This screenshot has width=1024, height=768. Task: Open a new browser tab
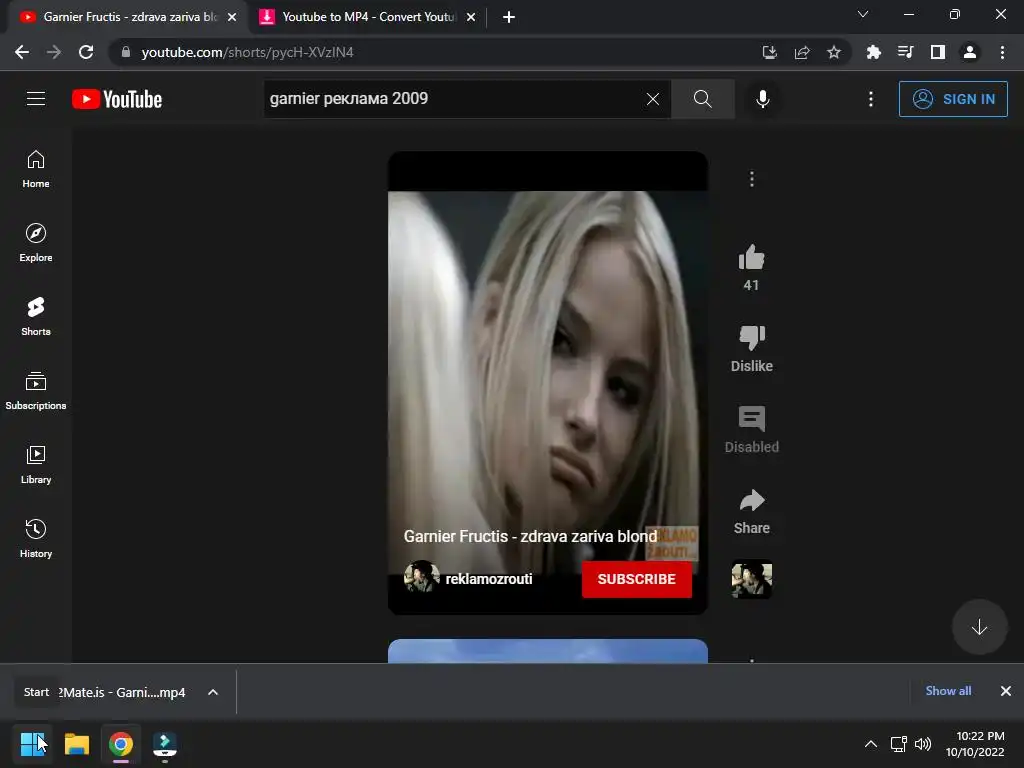[509, 17]
